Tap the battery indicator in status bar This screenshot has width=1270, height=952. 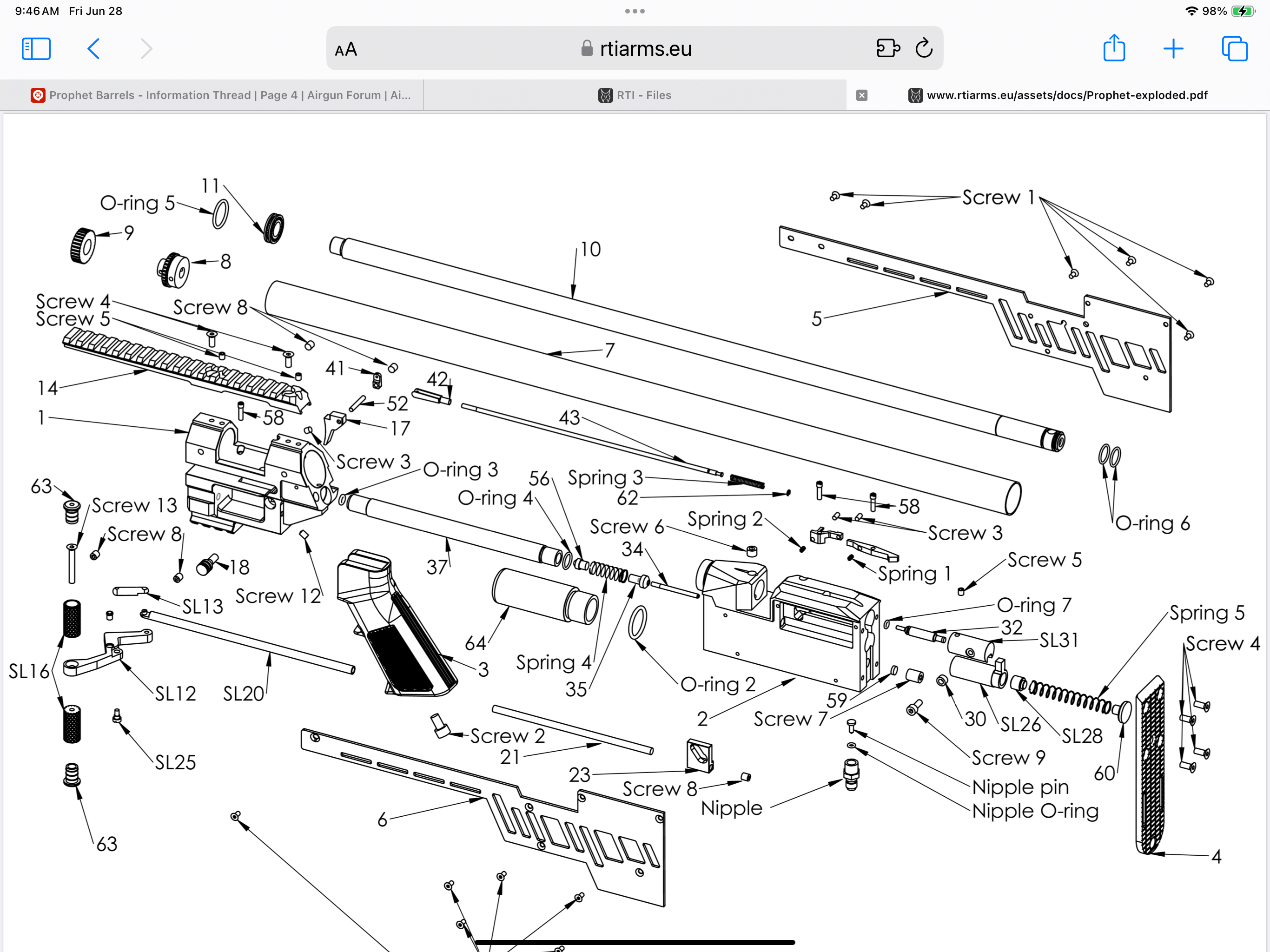[1244, 11]
